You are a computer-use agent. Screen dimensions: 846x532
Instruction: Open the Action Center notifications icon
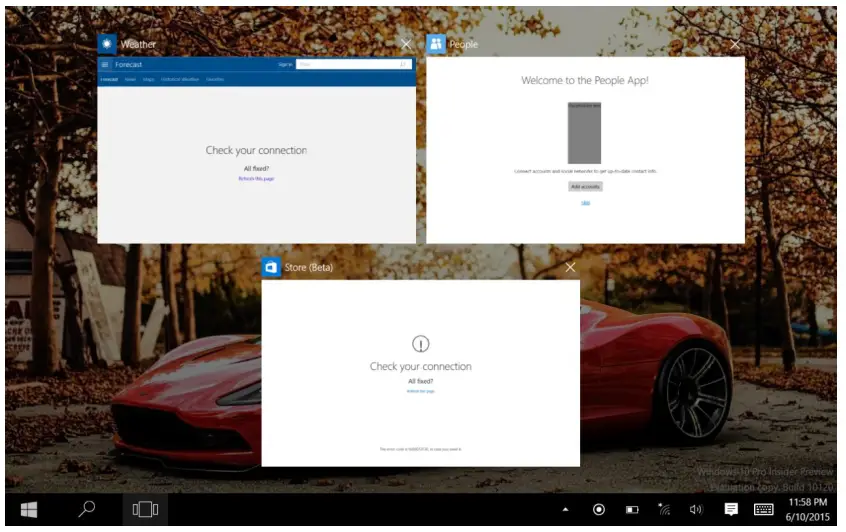731,510
